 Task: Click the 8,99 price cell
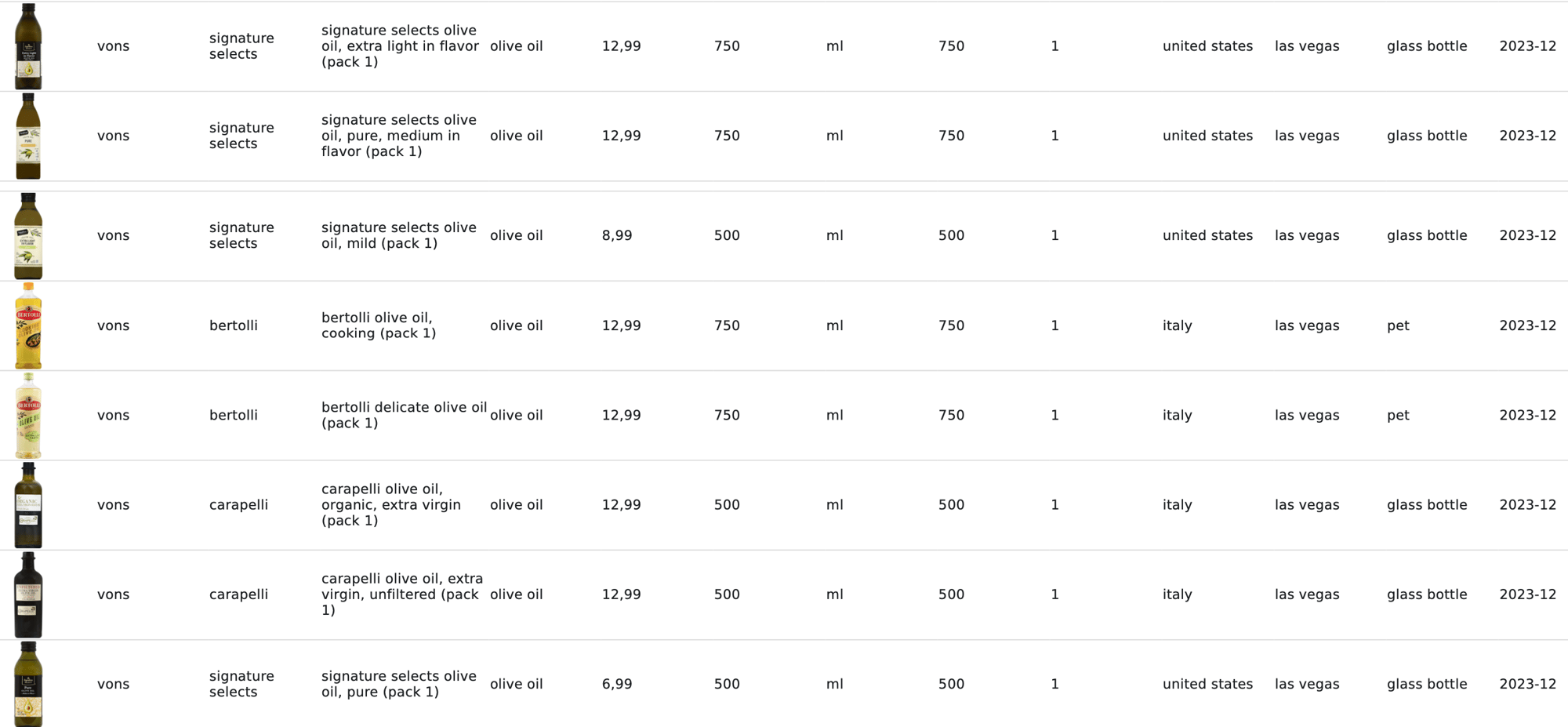click(617, 235)
